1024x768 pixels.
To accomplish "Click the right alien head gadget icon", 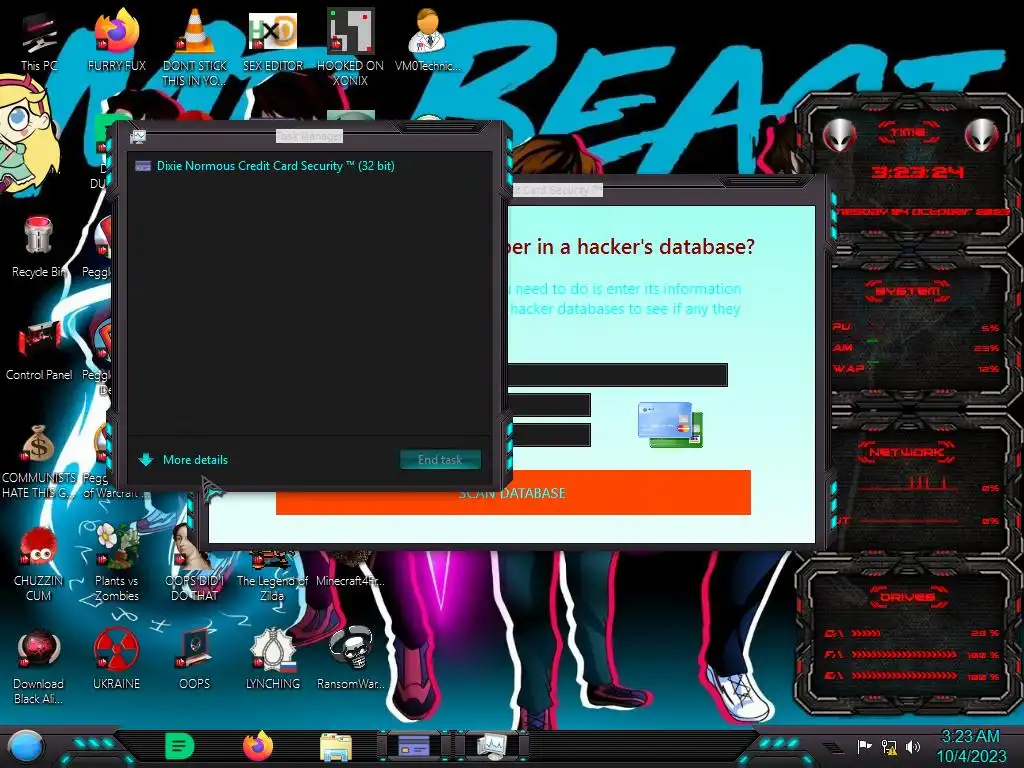I will coord(981,136).
